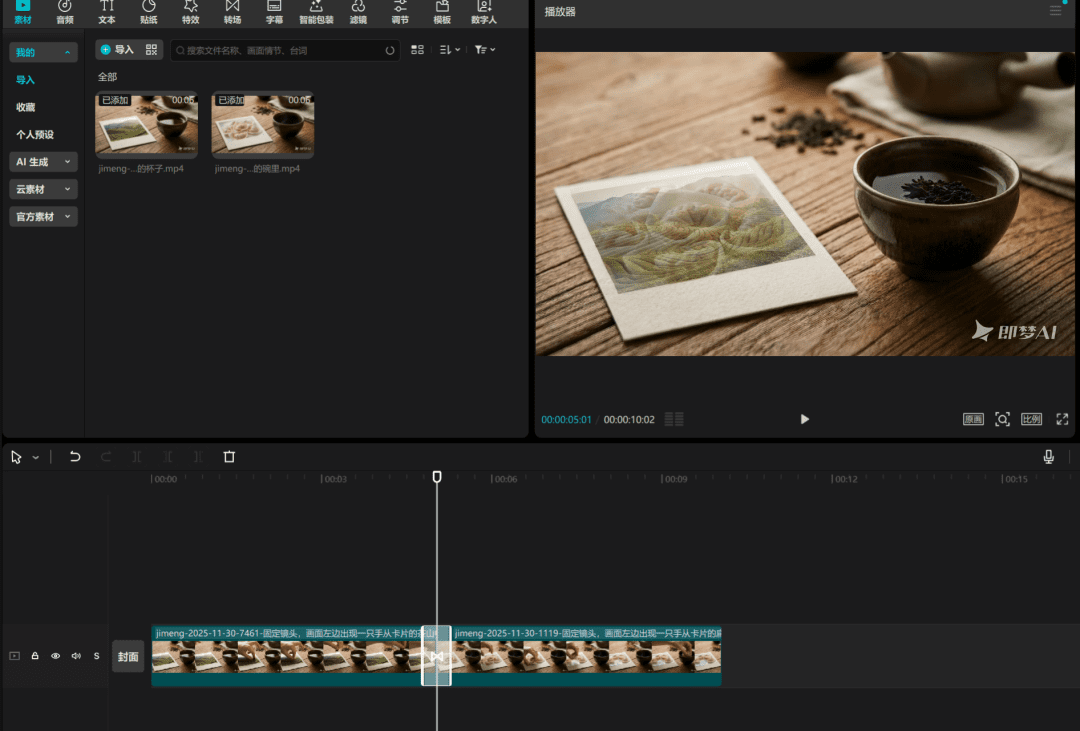The image size is (1080, 731).
Task: Click the microphone record voiceover icon
Action: tap(1048, 457)
